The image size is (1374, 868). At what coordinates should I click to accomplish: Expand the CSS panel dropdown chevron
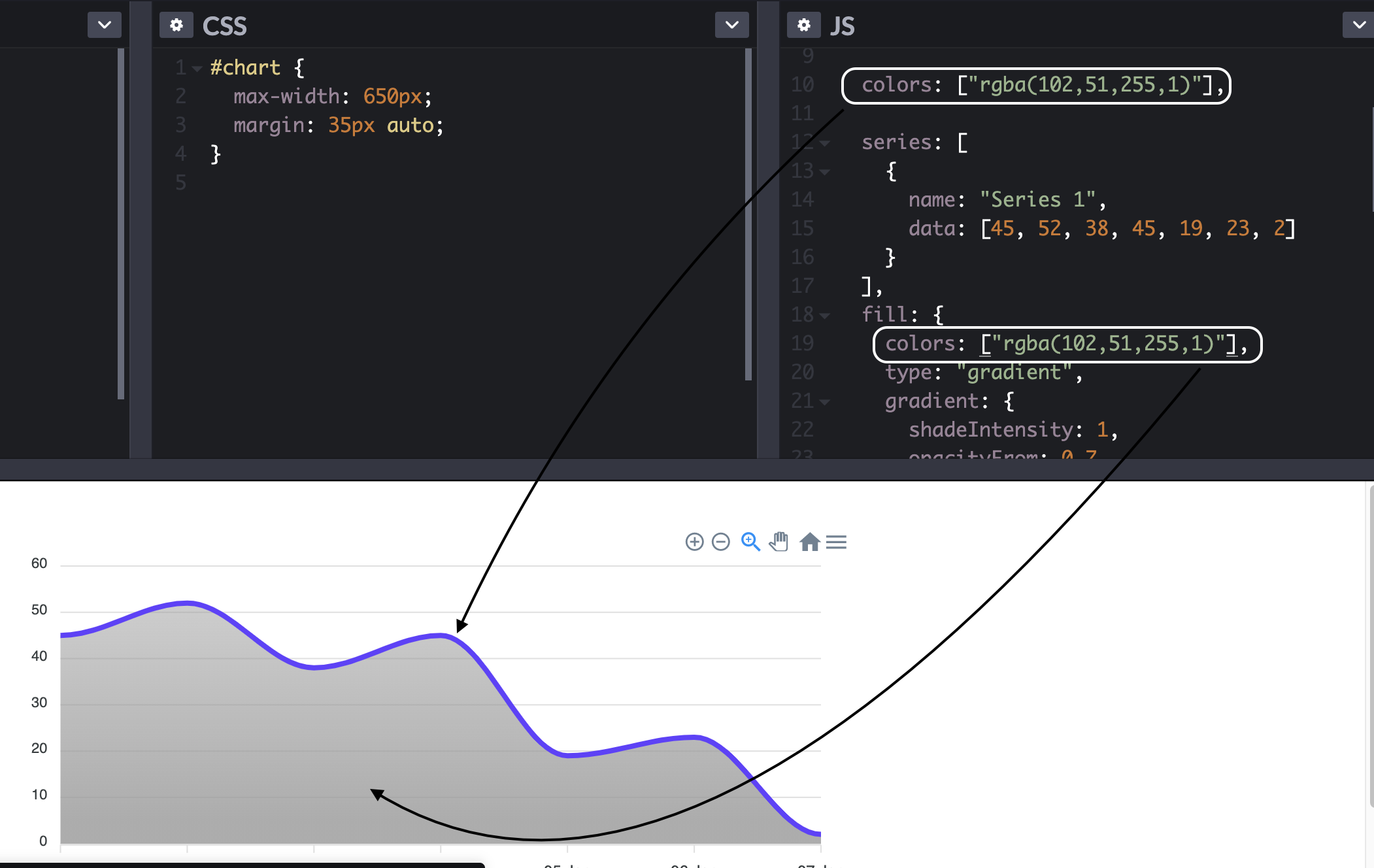click(x=731, y=25)
